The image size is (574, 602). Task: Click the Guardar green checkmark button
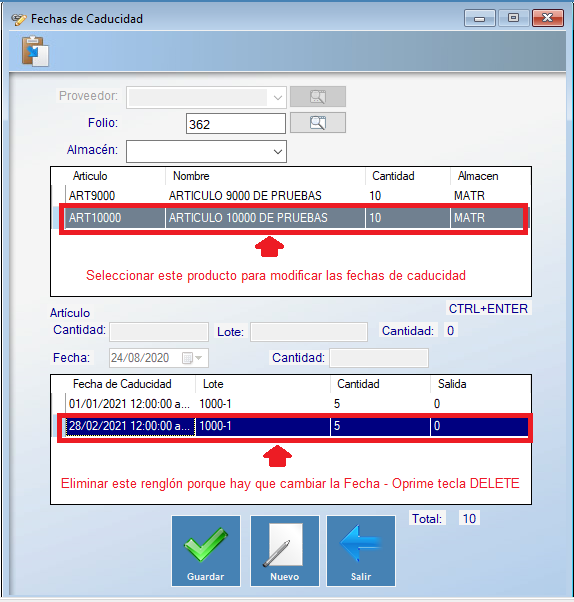point(206,551)
